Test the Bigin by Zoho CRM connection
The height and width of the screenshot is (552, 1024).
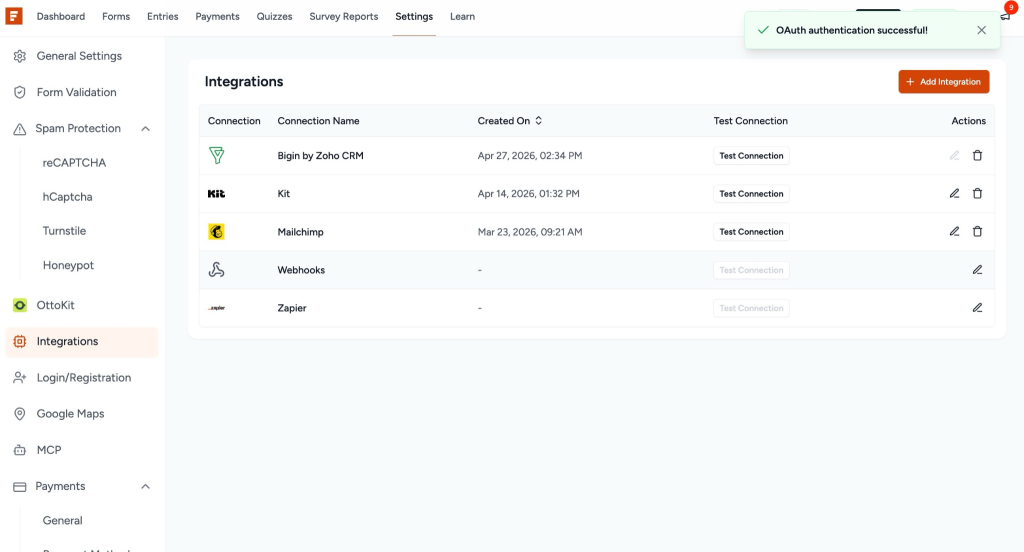(x=751, y=155)
